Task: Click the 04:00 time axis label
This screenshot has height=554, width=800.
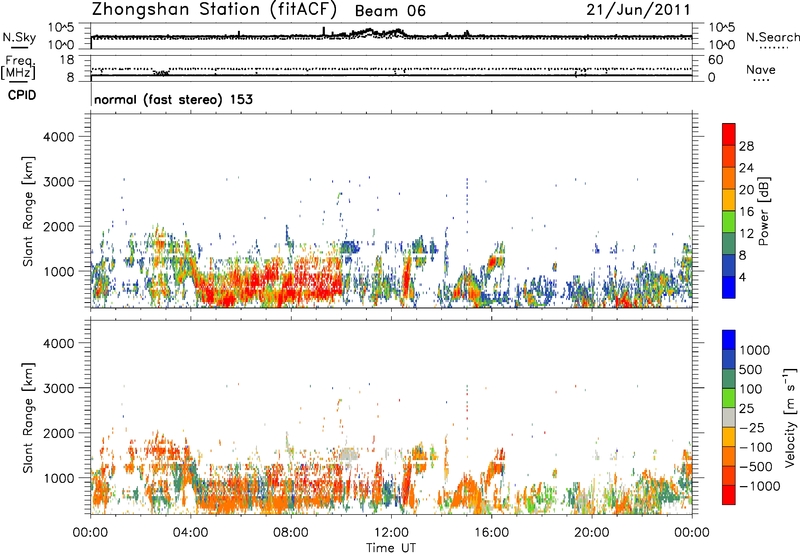Action: point(190,533)
